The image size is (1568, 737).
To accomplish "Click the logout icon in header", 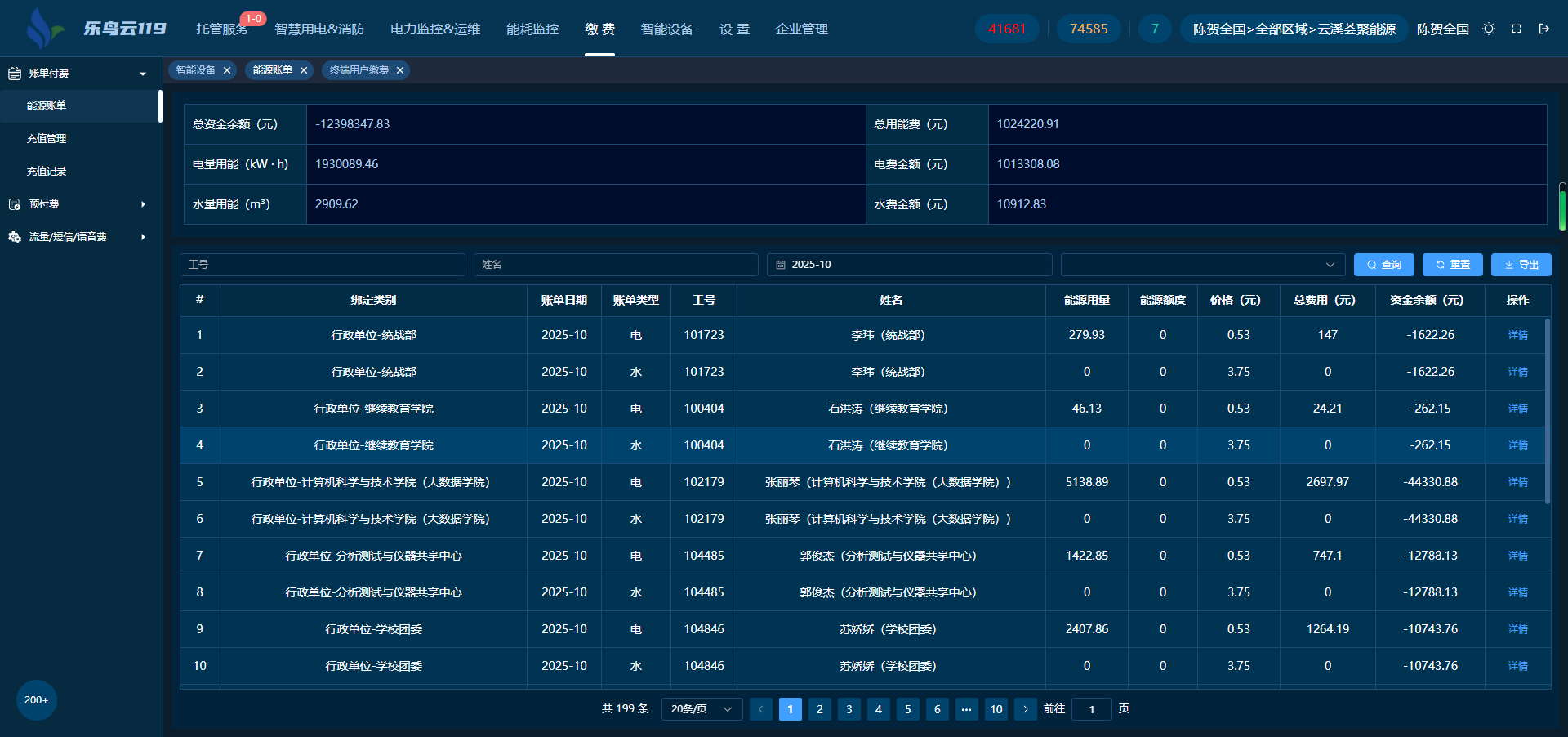I will tap(1544, 29).
